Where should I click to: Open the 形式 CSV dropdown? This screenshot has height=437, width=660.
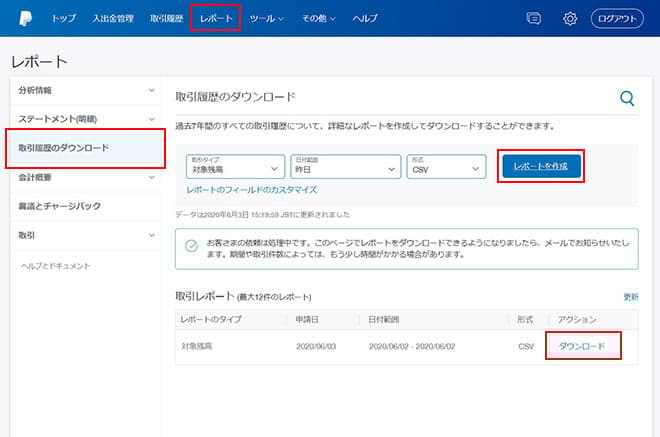pyautogui.click(x=443, y=166)
